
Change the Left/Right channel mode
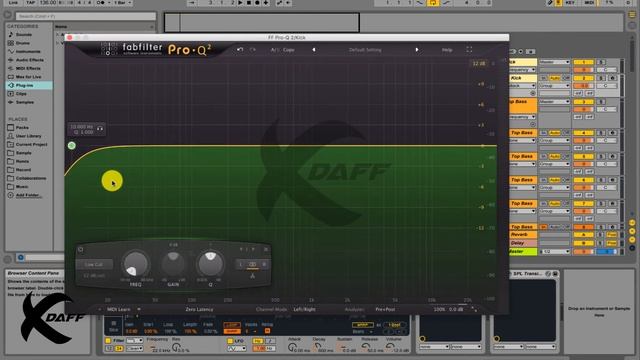click(304, 309)
